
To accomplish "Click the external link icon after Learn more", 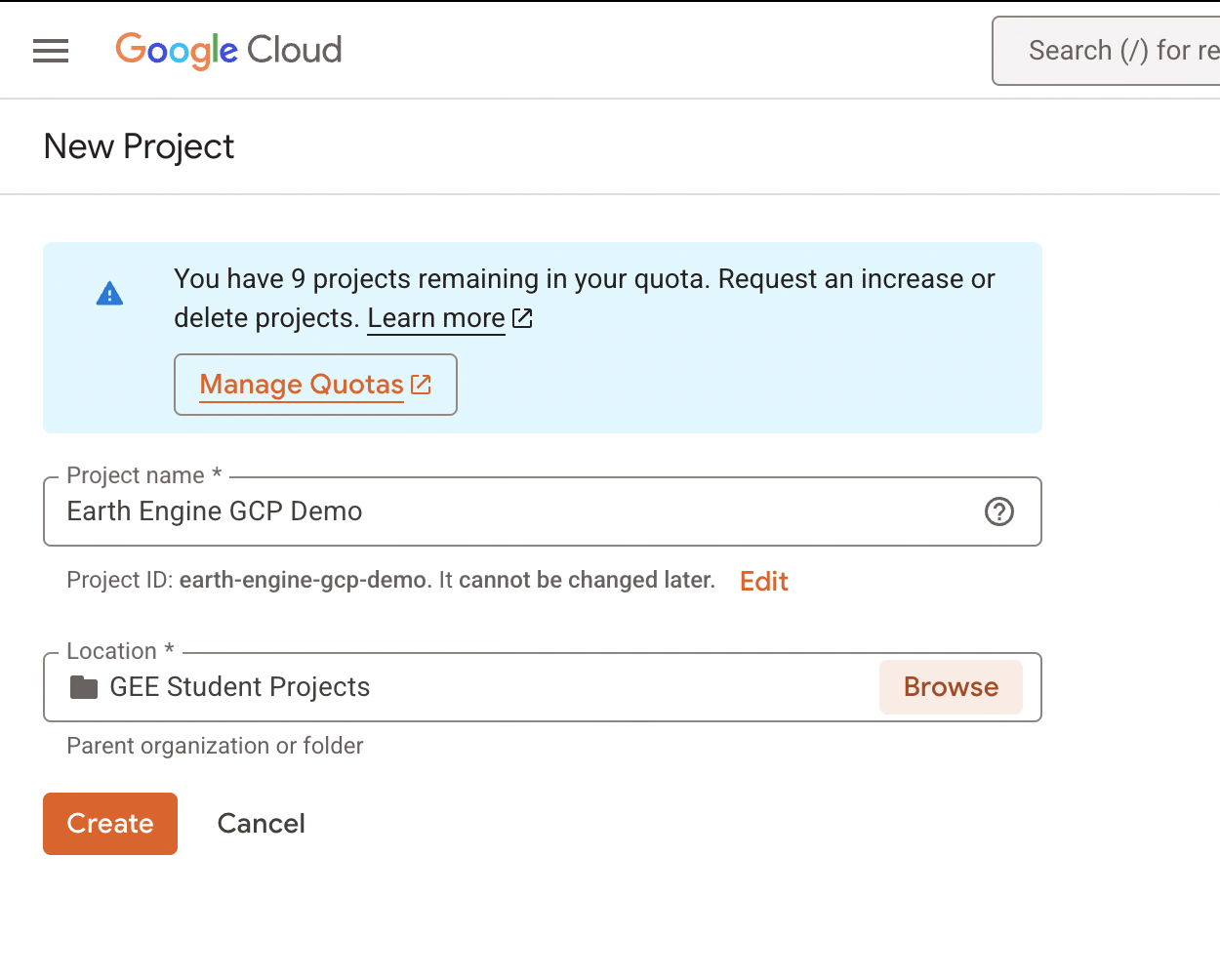I will click(x=522, y=318).
